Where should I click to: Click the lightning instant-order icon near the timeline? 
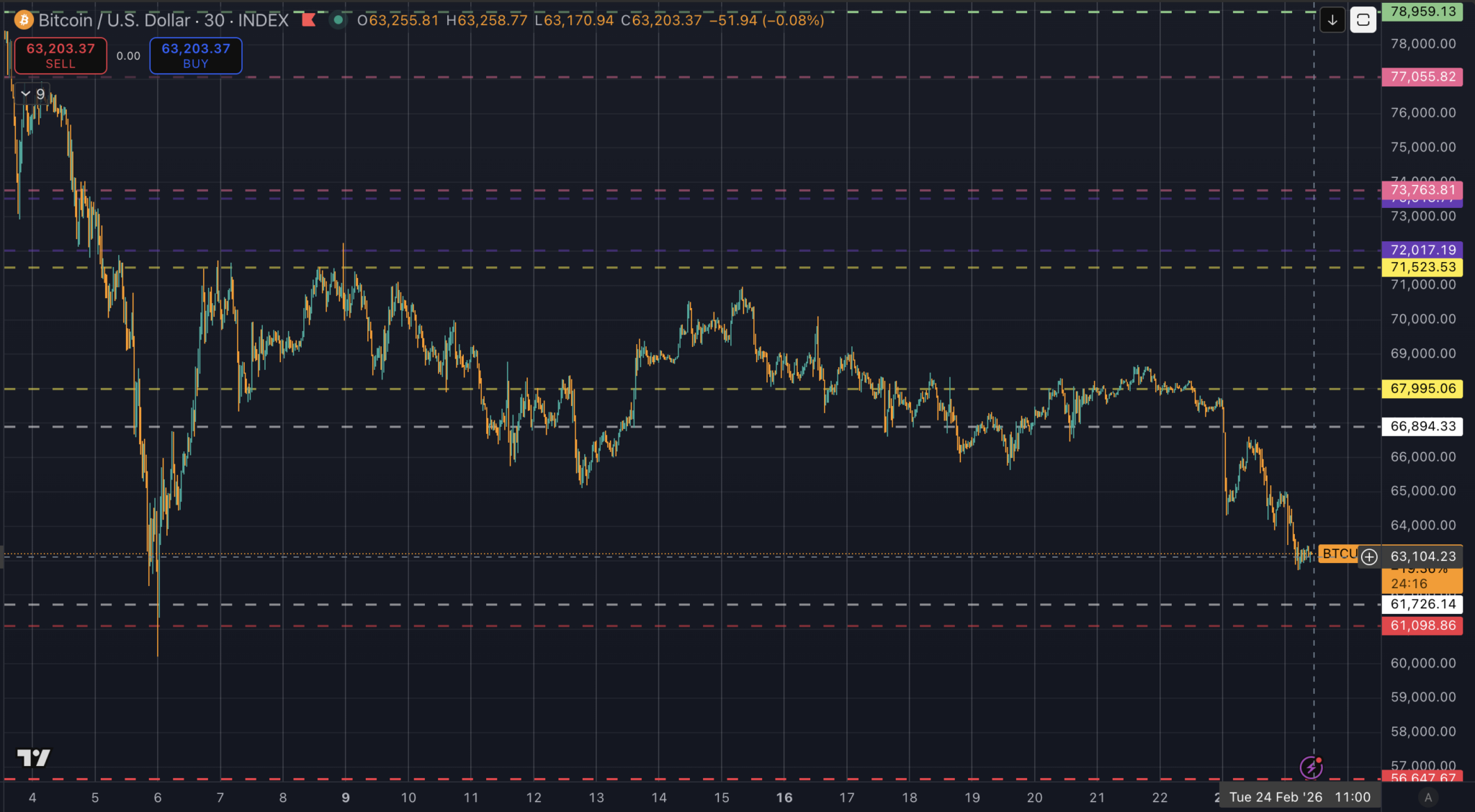[1313, 768]
